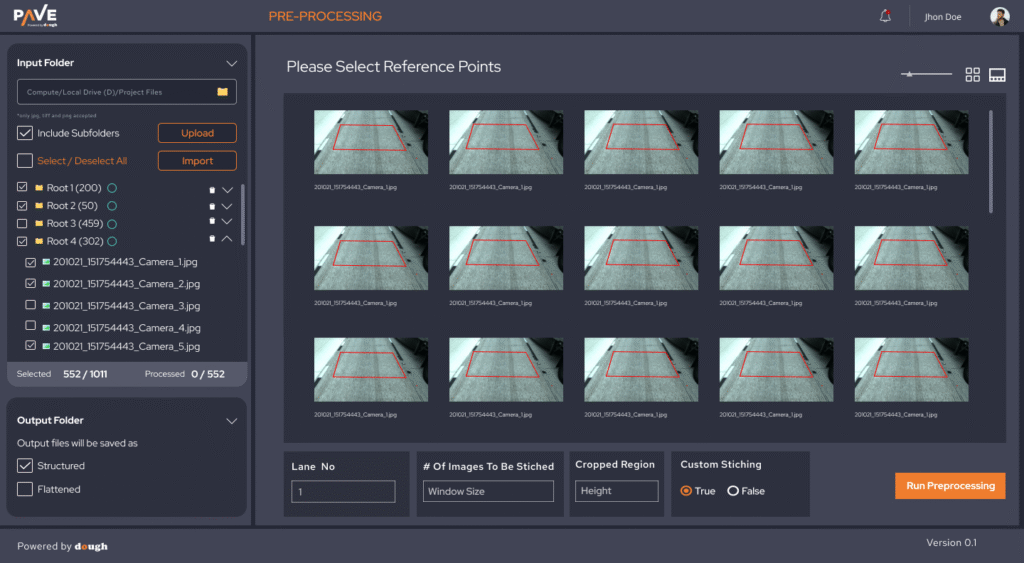The height and width of the screenshot is (563, 1024).
Task: Click the trash icon for Root 4
Action: [x=211, y=239]
